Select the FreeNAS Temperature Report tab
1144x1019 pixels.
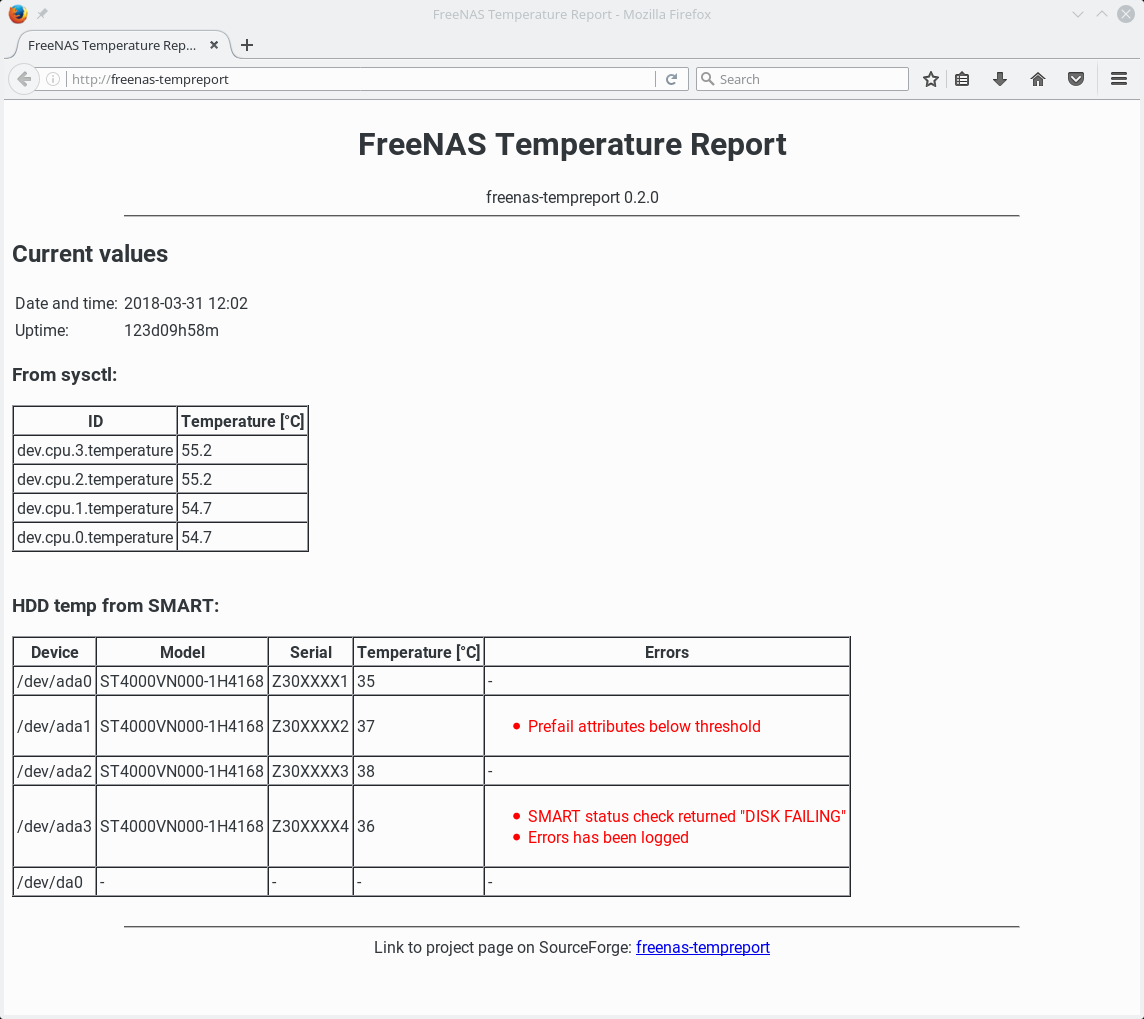tap(110, 45)
